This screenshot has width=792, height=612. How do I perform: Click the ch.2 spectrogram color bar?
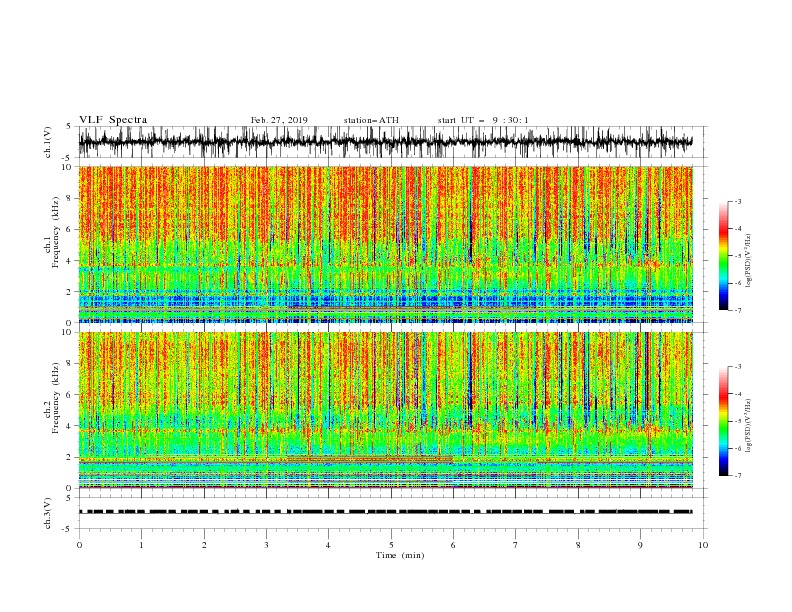723,421
